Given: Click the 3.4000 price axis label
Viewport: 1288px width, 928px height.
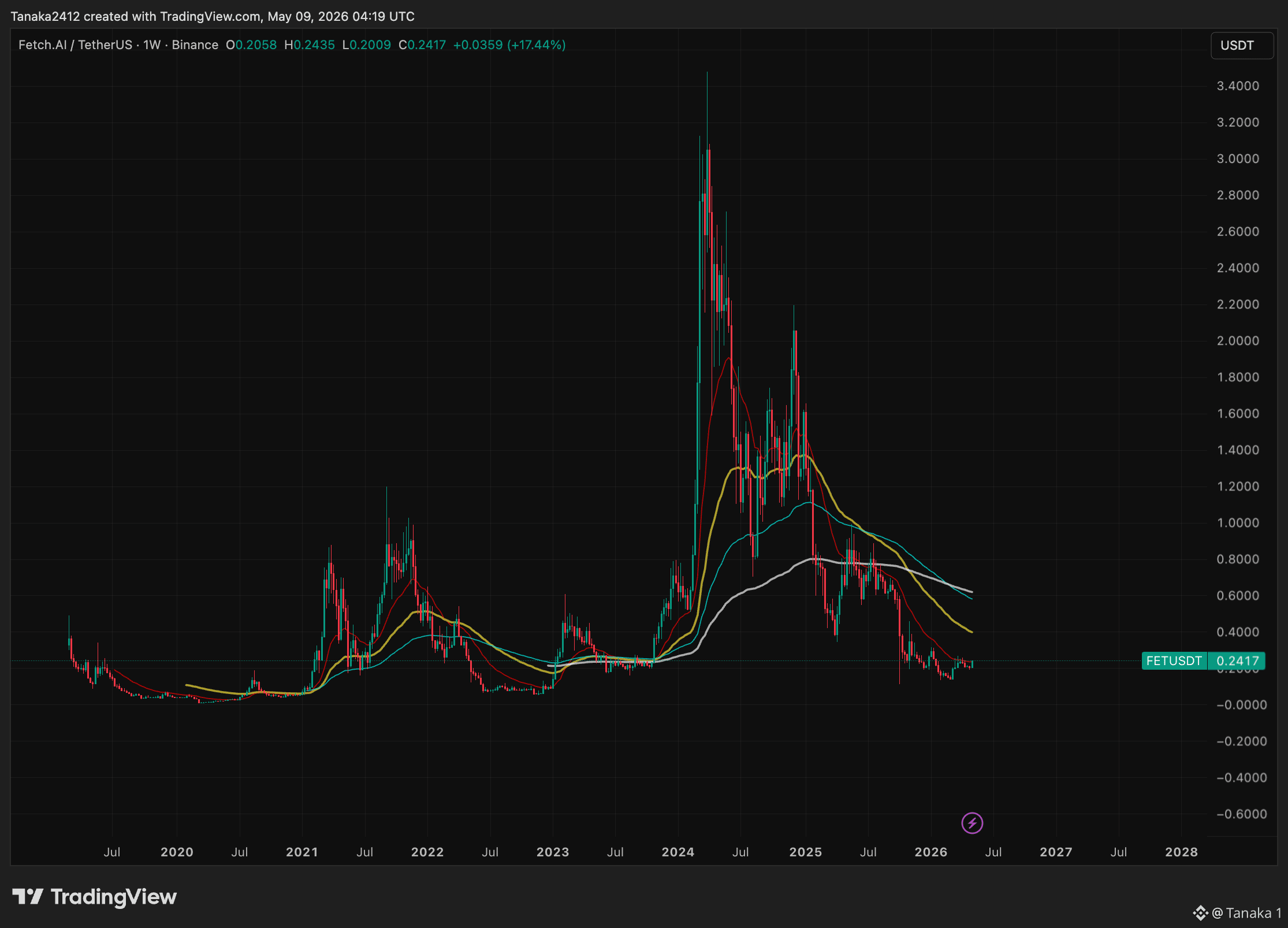Looking at the screenshot, I should click(x=1238, y=86).
